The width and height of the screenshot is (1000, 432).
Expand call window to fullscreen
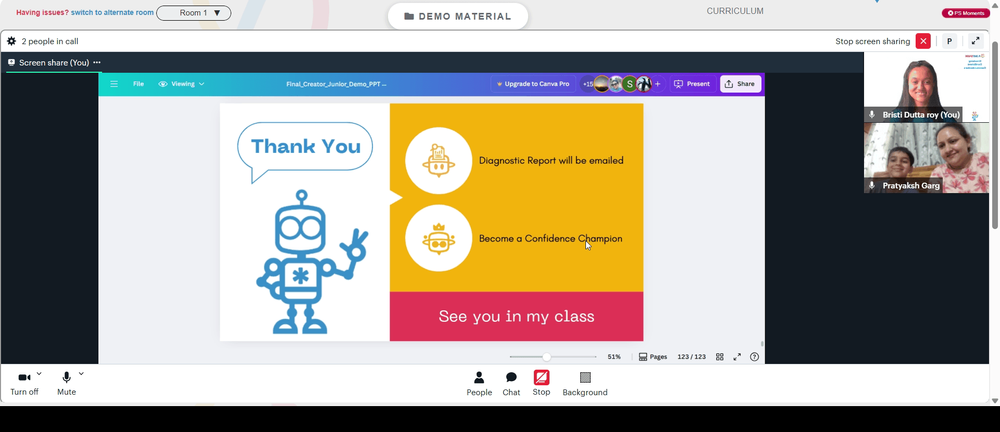(975, 41)
